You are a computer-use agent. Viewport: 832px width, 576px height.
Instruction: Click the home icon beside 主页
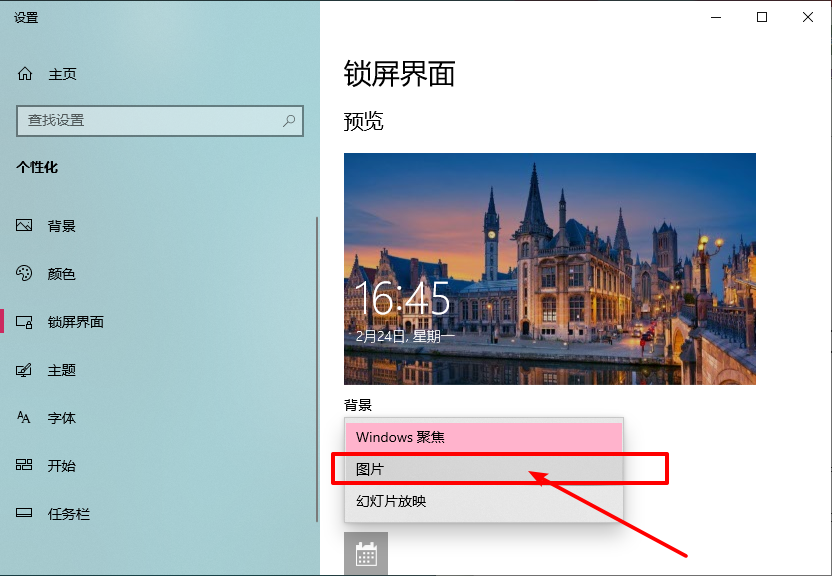[25, 74]
